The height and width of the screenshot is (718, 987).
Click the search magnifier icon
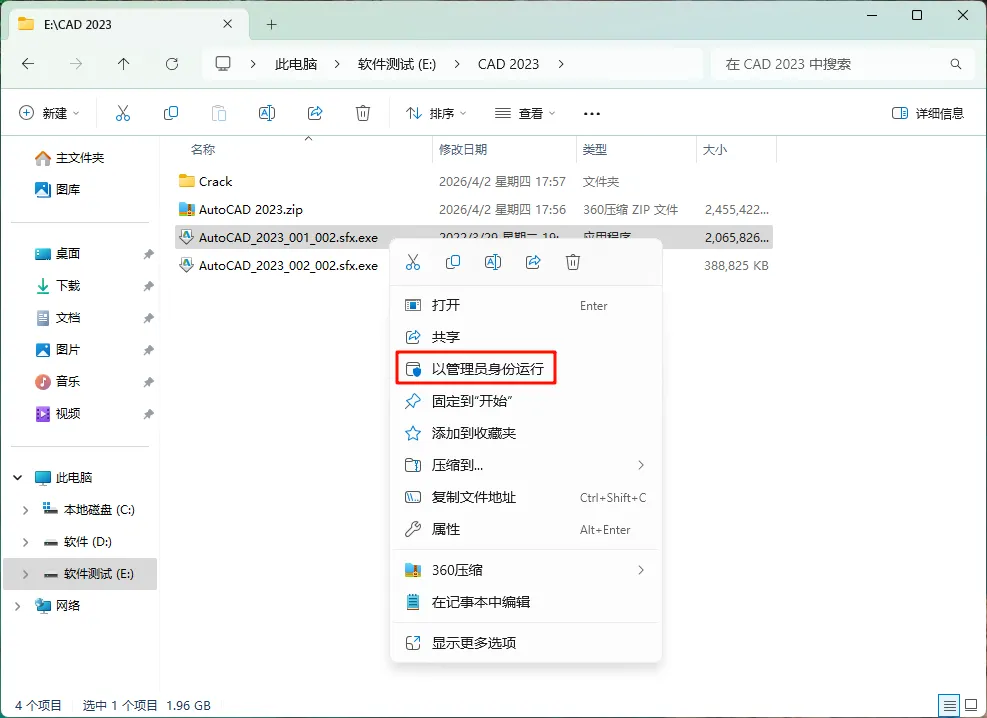(956, 64)
